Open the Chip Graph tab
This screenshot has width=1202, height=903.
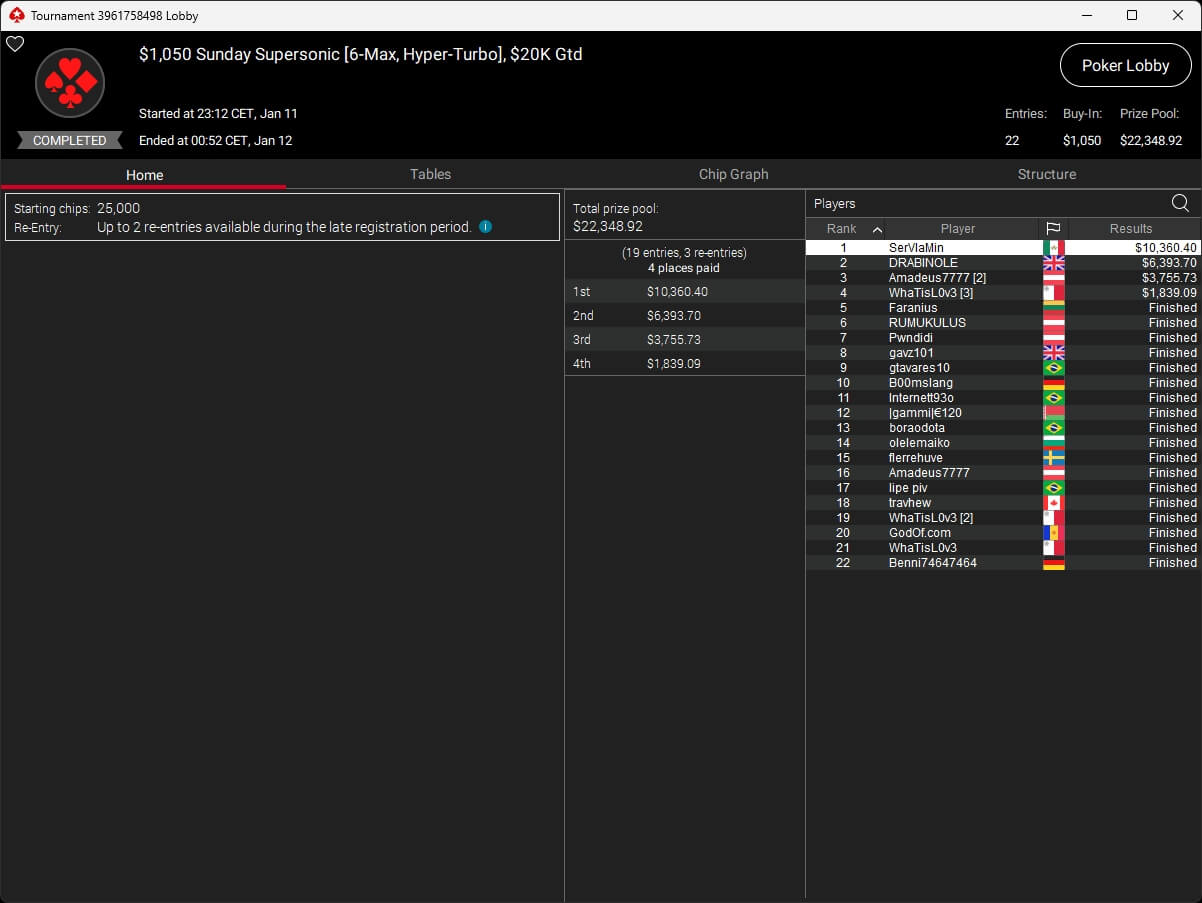point(733,174)
